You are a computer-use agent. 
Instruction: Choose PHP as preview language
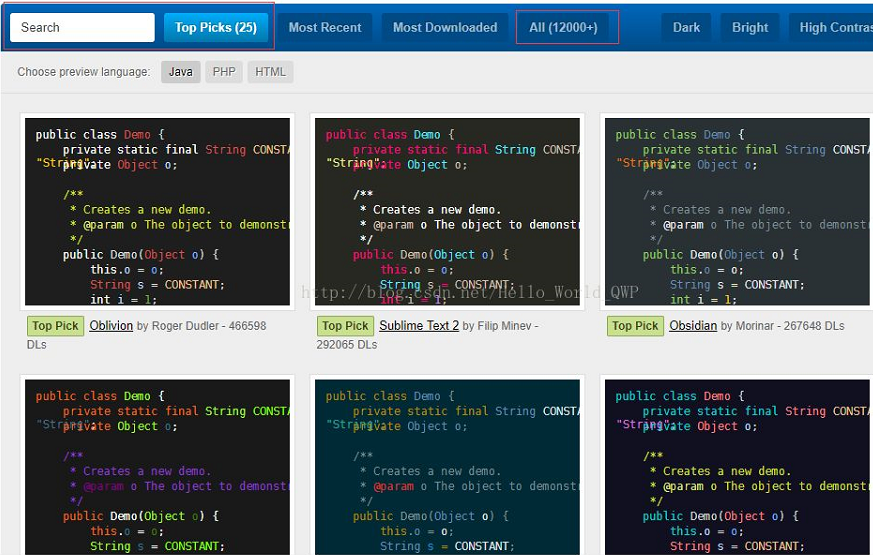[x=224, y=72]
